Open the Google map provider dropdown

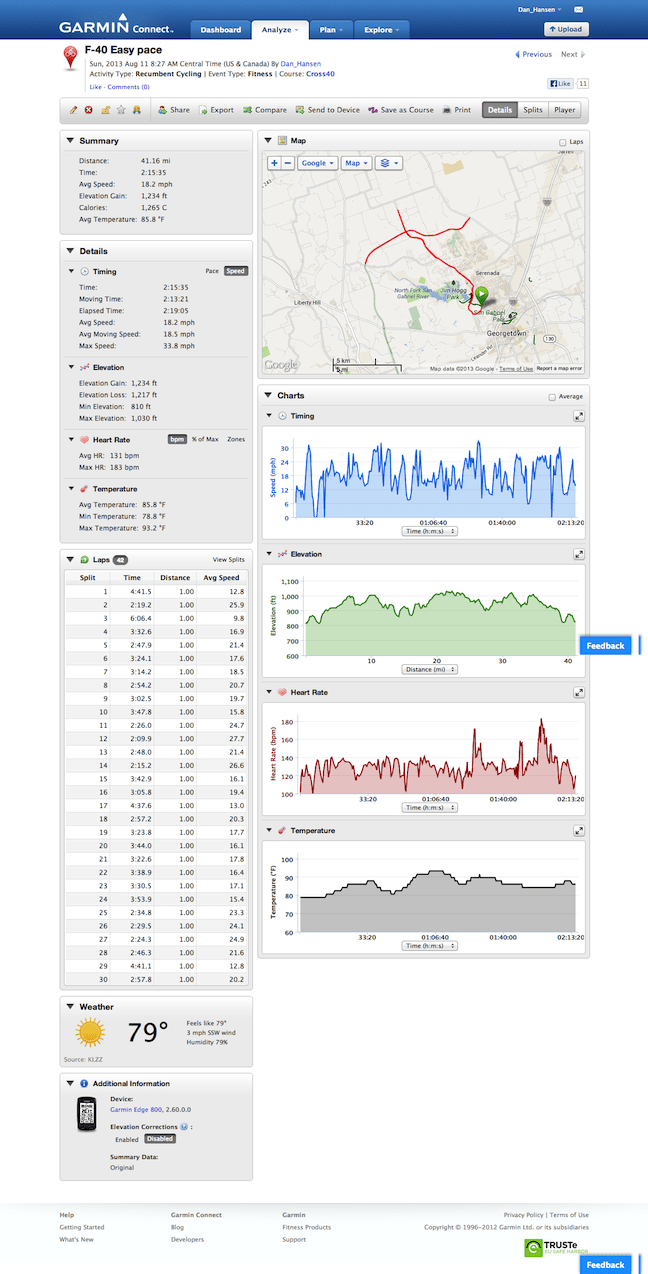[316, 163]
